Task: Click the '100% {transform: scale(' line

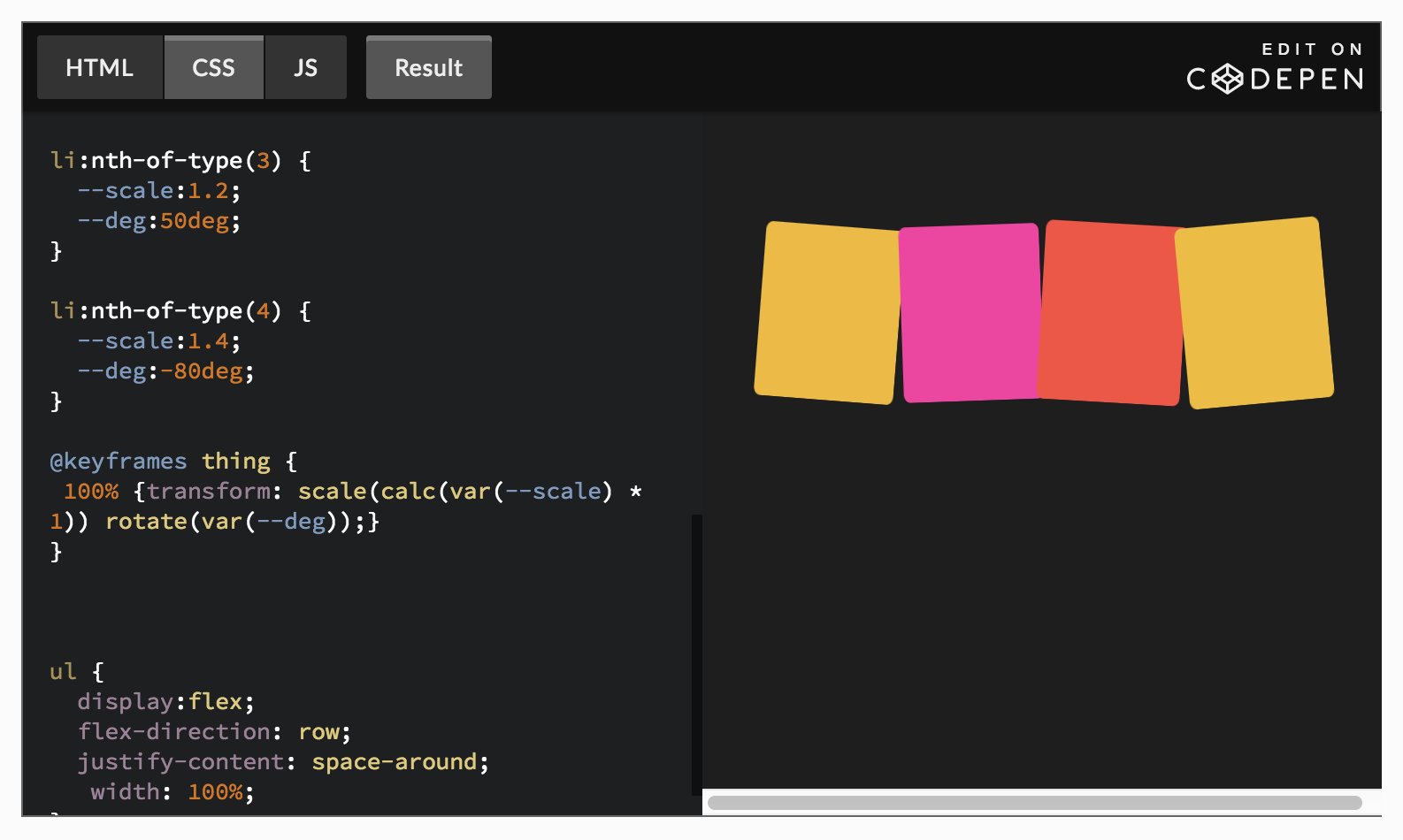Action: point(353,492)
